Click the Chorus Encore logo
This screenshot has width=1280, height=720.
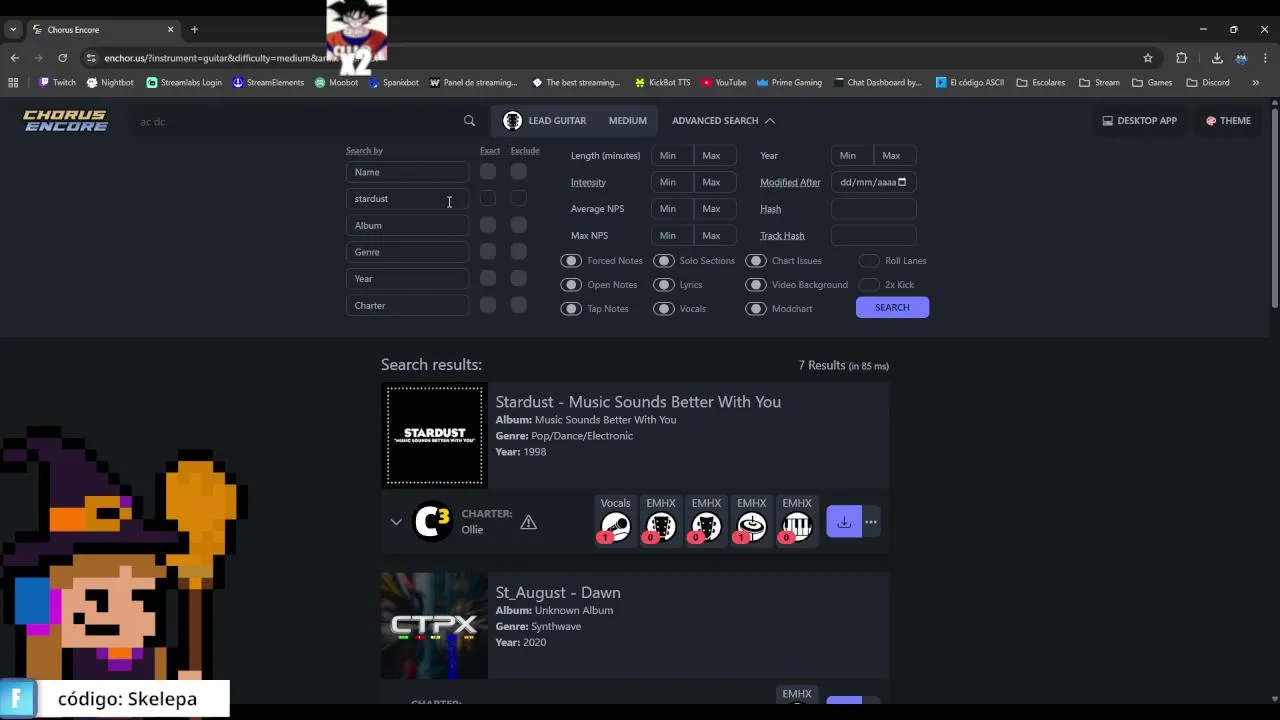click(x=66, y=121)
